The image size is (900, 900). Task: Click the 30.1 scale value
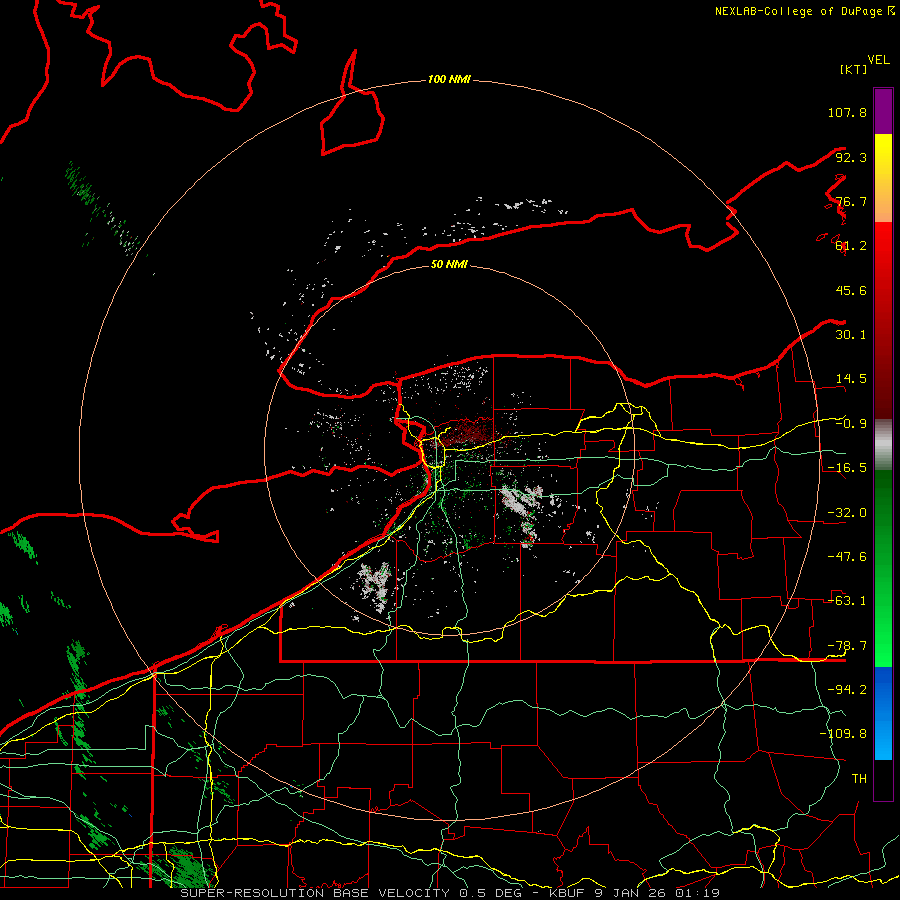pos(851,335)
